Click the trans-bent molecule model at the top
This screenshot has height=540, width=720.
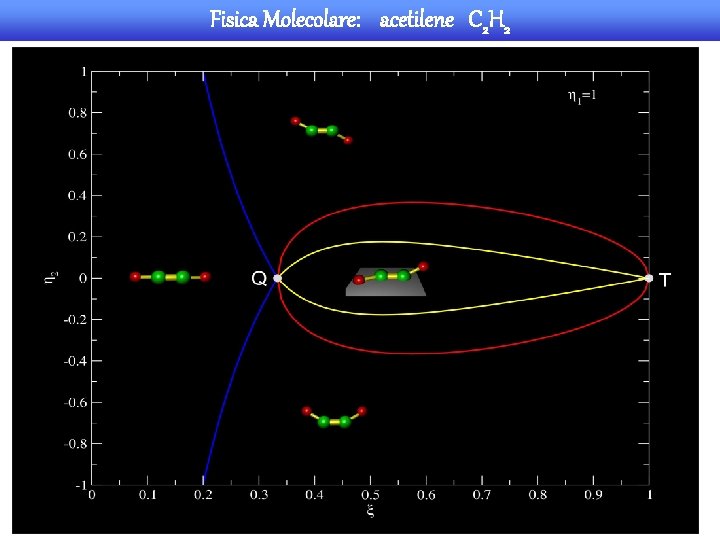[x=321, y=130]
